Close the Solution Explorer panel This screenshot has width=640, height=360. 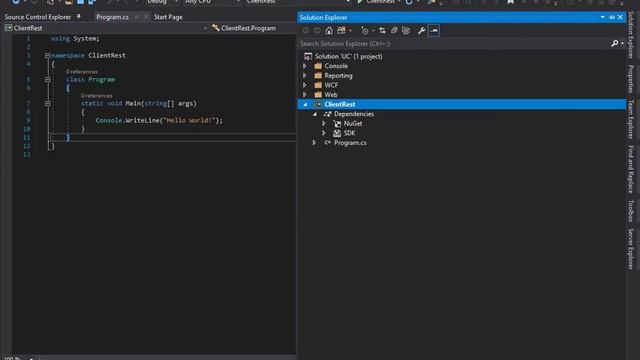pos(620,17)
